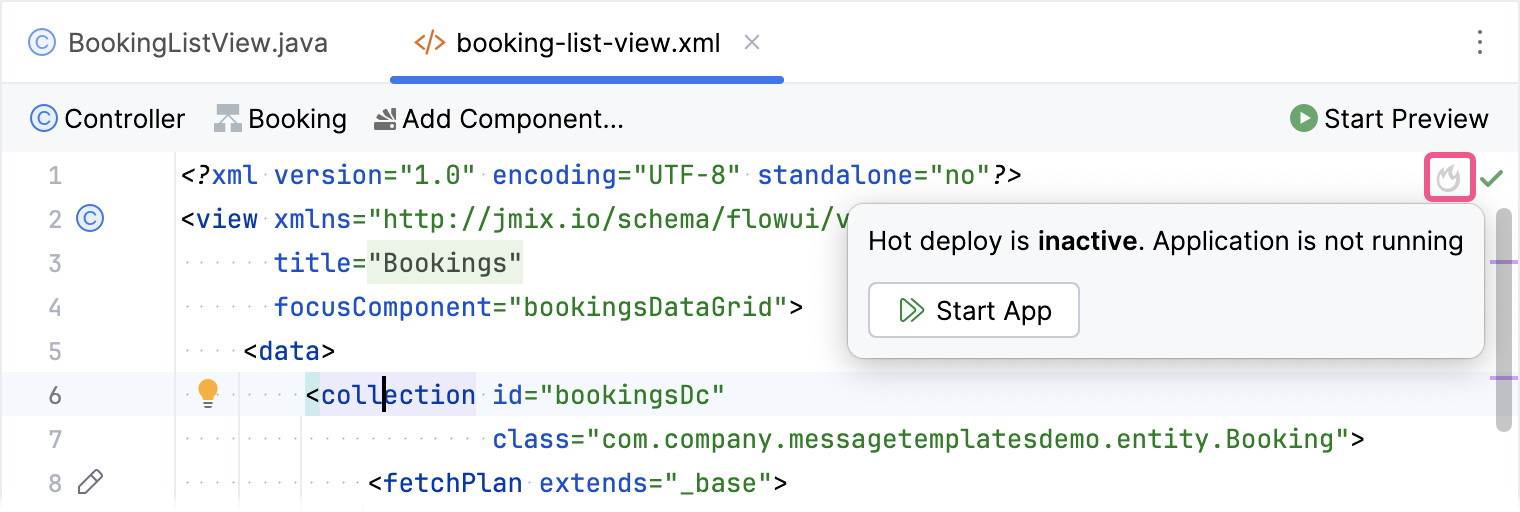Click the green inspection checkmark icon
1520x512 pixels.
[x=1492, y=179]
